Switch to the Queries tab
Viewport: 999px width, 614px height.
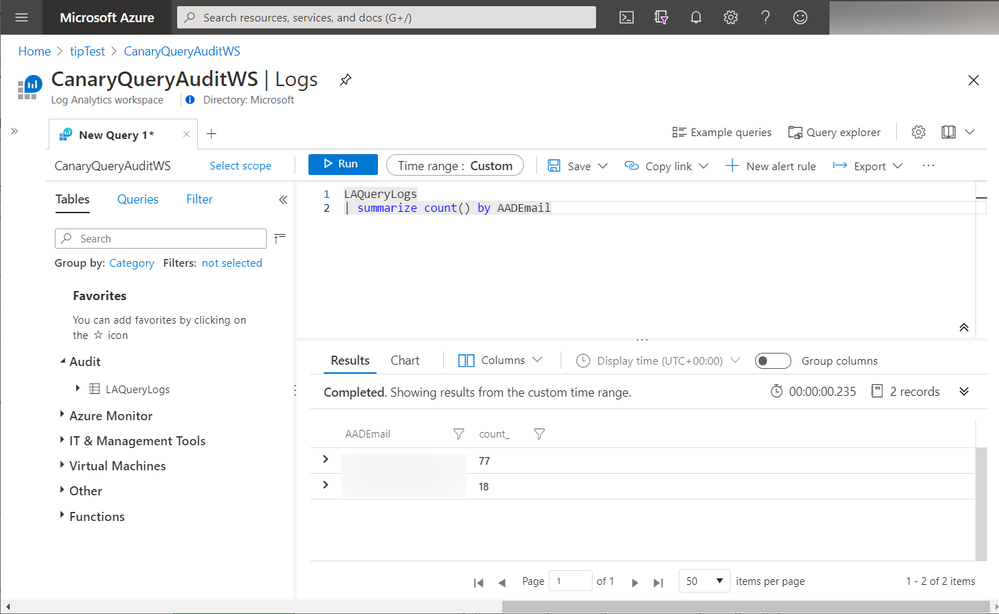click(x=138, y=199)
